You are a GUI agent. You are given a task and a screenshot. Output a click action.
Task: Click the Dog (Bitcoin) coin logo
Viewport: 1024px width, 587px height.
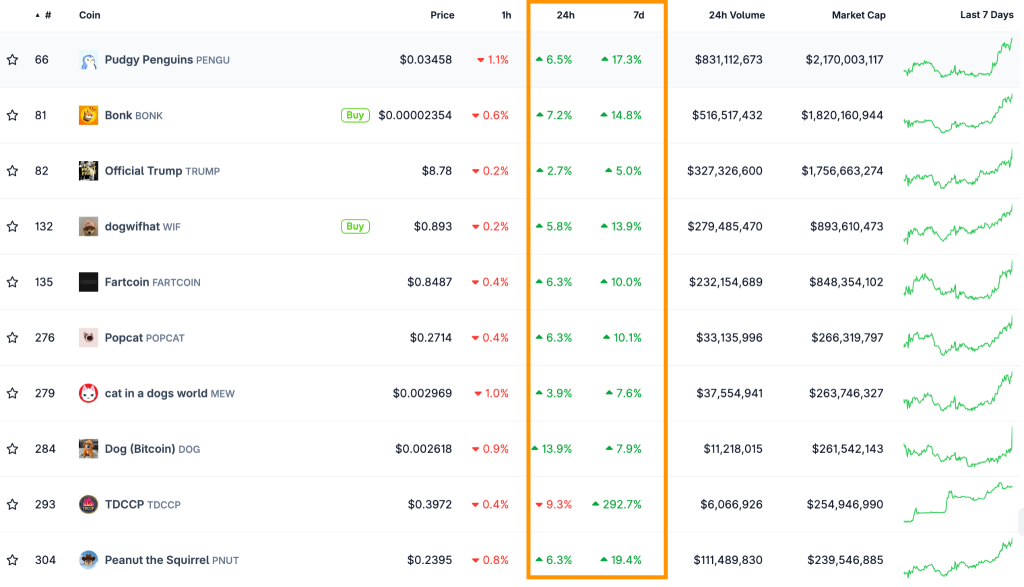pos(88,449)
